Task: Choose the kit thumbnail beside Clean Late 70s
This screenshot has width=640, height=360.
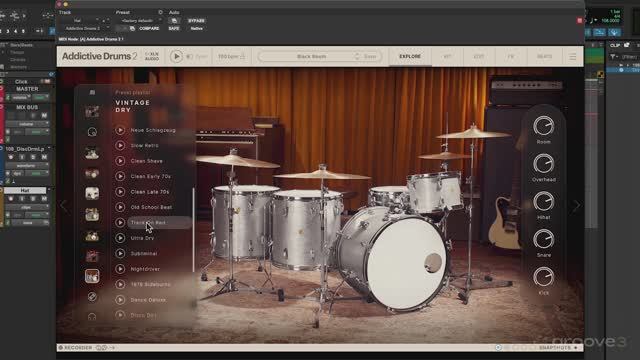Action: coord(92,193)
